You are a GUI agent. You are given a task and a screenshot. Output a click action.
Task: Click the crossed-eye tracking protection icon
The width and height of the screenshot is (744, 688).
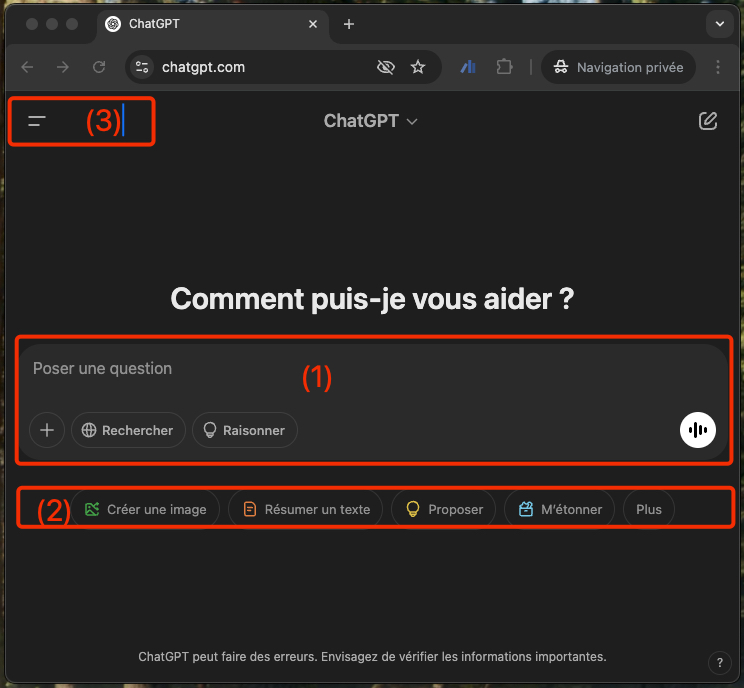tap(385, 67)
